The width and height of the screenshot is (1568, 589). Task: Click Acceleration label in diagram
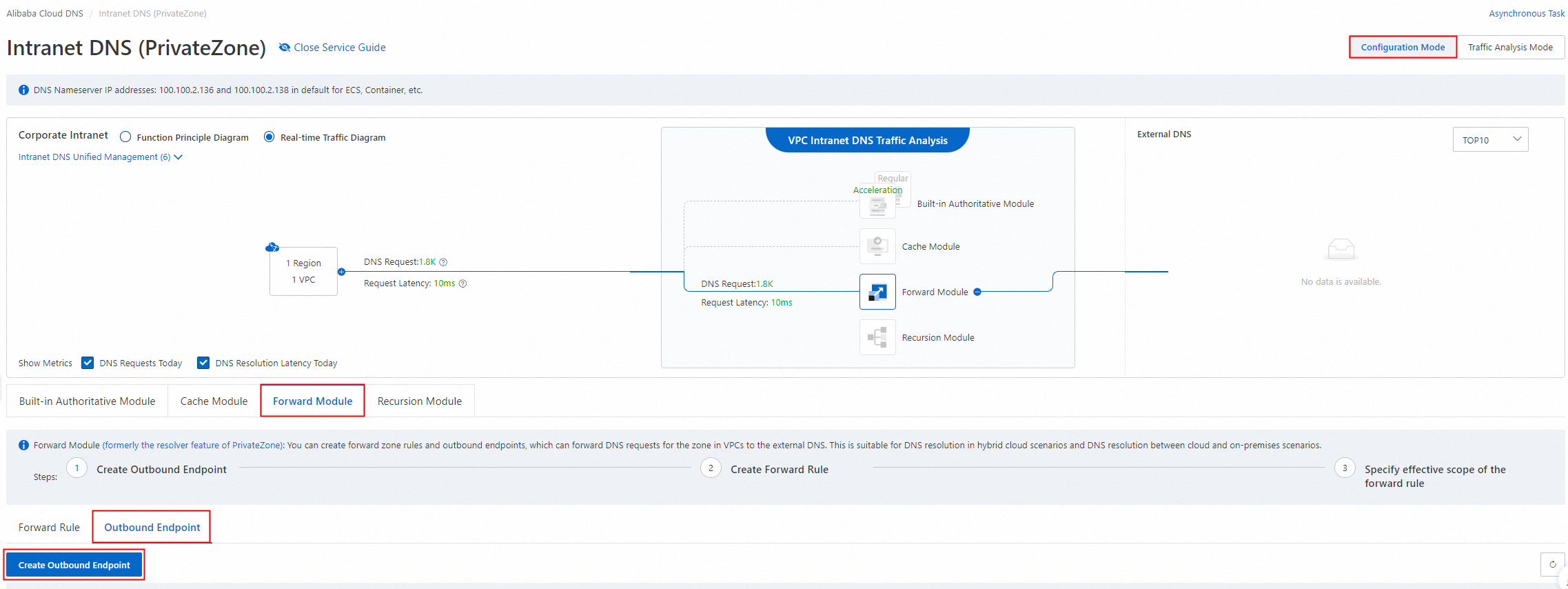(877, 190)
